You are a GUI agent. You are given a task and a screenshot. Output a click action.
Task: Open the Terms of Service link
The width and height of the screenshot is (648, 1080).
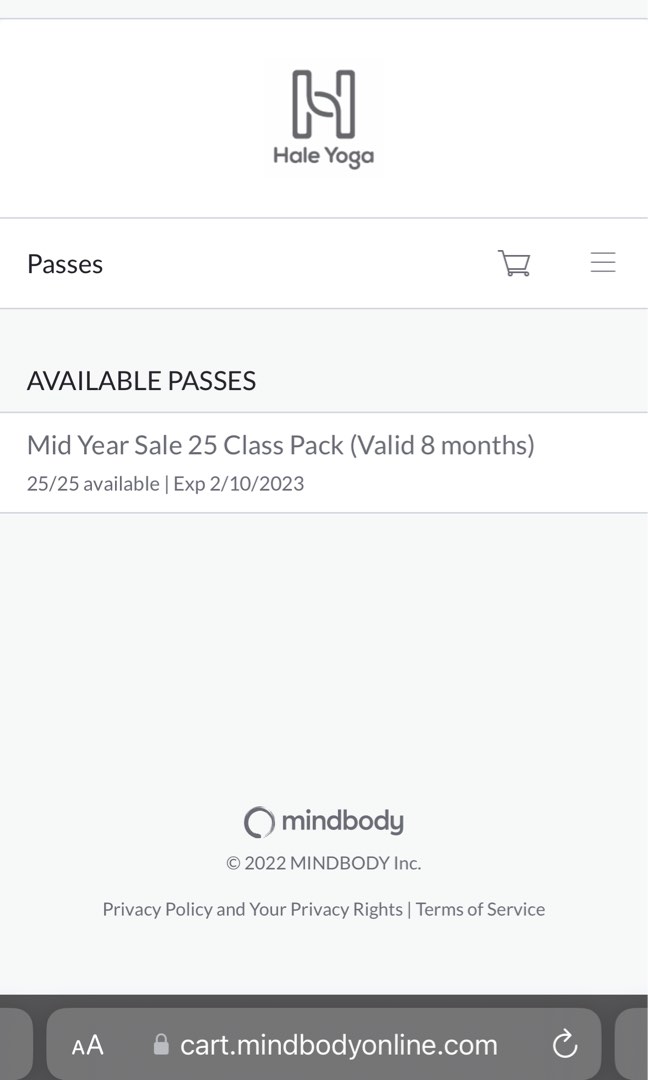coord(480,909)
